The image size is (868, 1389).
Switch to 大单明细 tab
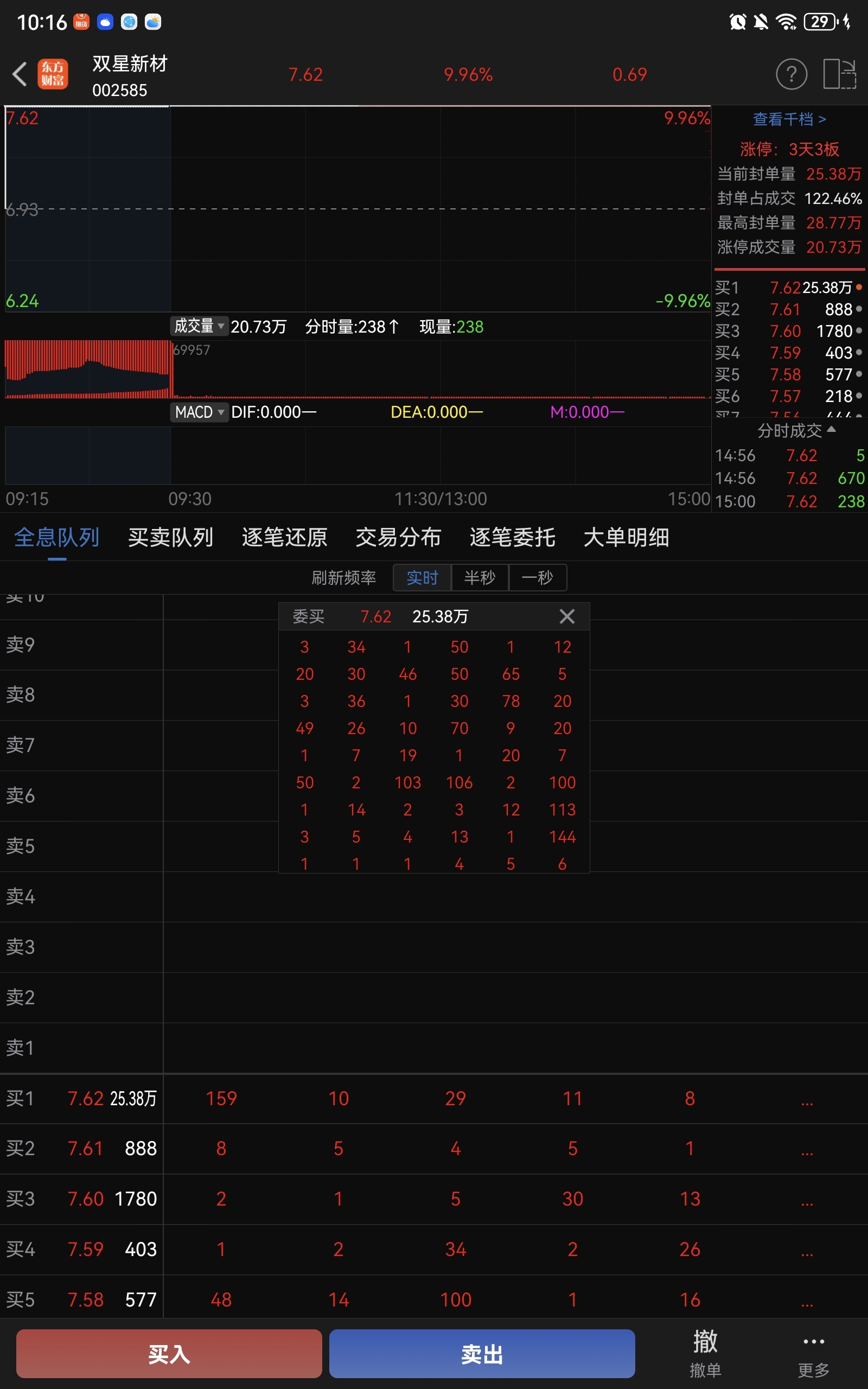pos(626,537)
